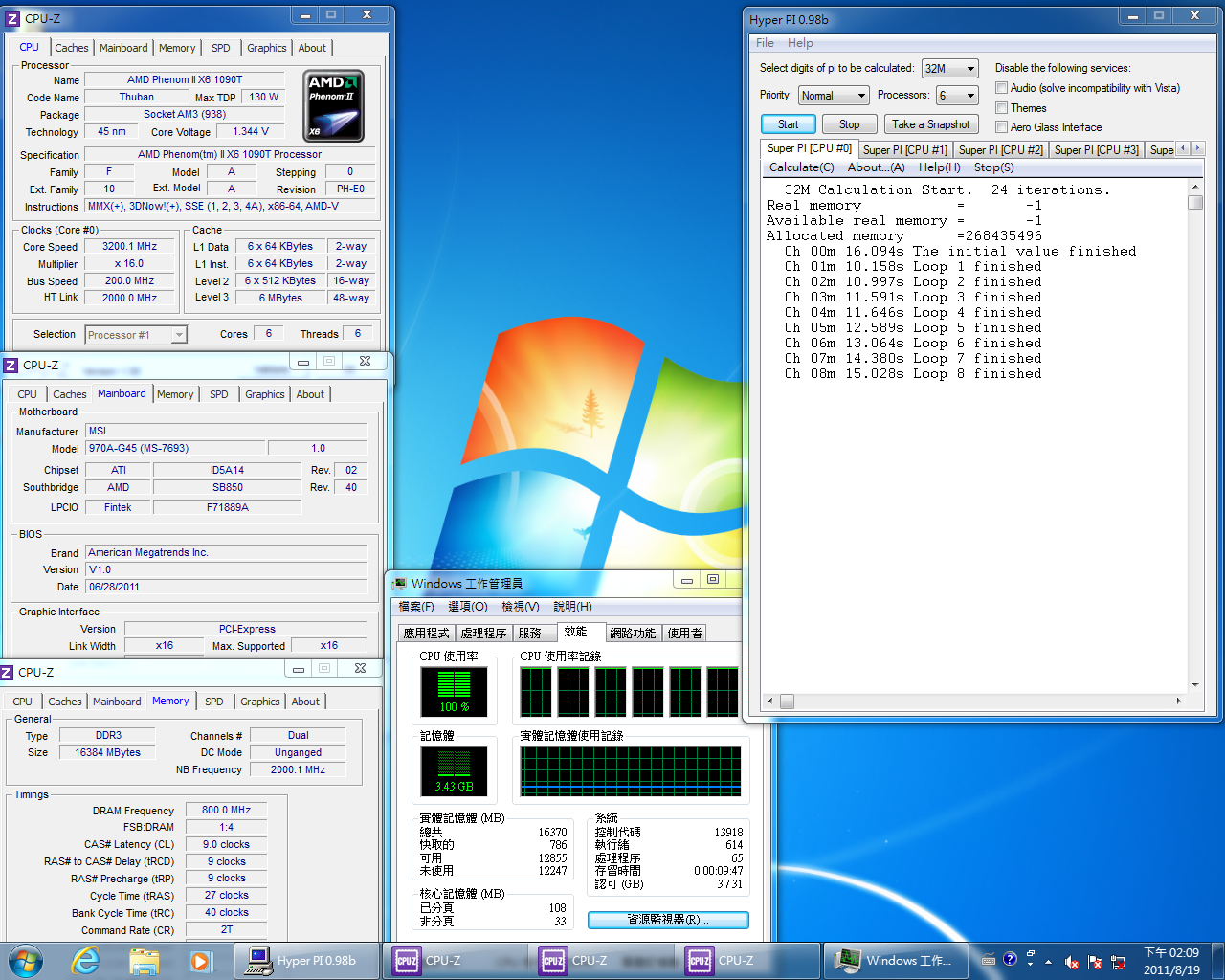Open Caches tab in top CPU-Z window
The width and height of the screenshot is (1225, 980).
pos(71,48)
